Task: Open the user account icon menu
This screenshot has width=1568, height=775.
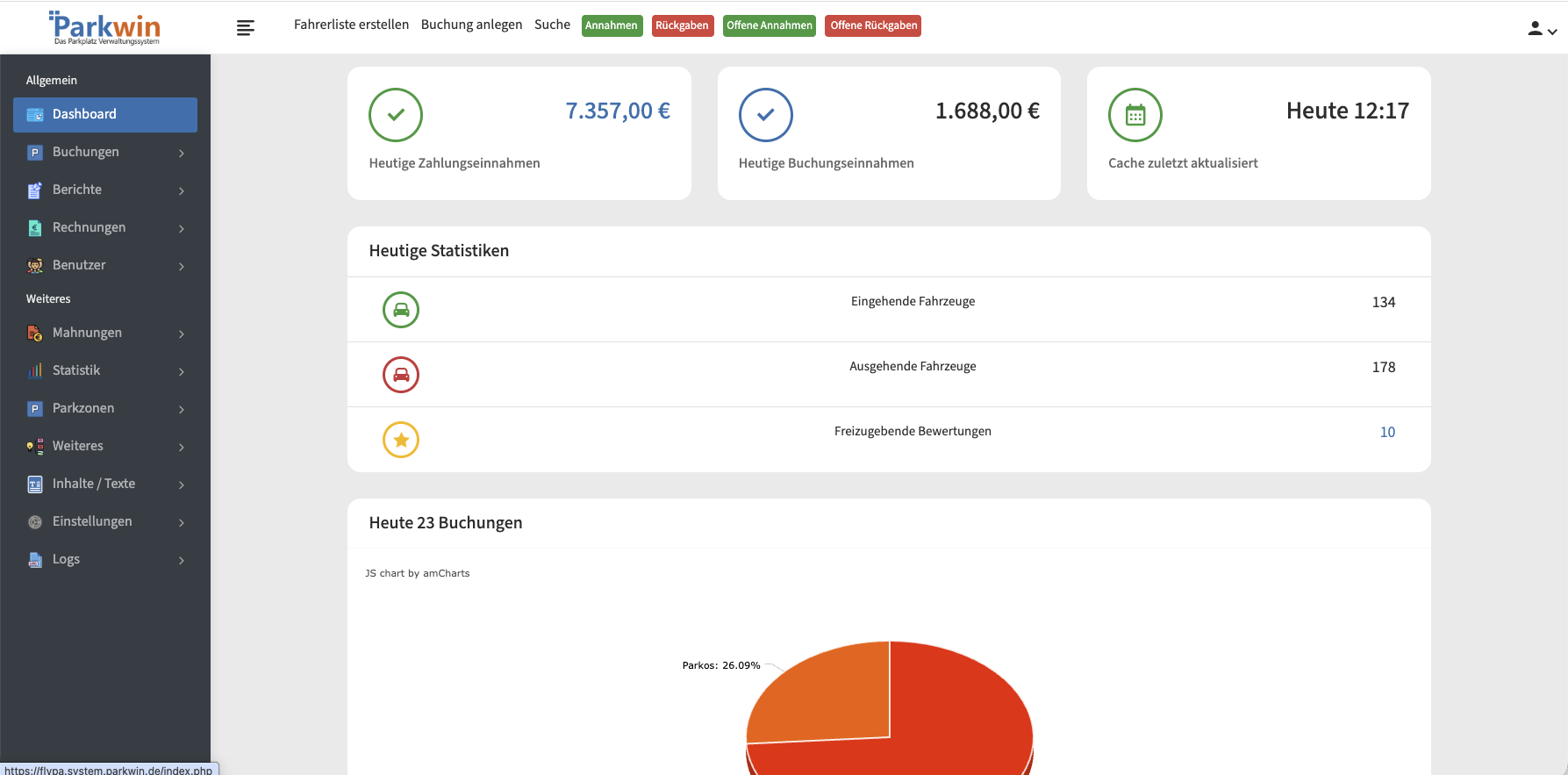Action: (x=1542, y=29)
